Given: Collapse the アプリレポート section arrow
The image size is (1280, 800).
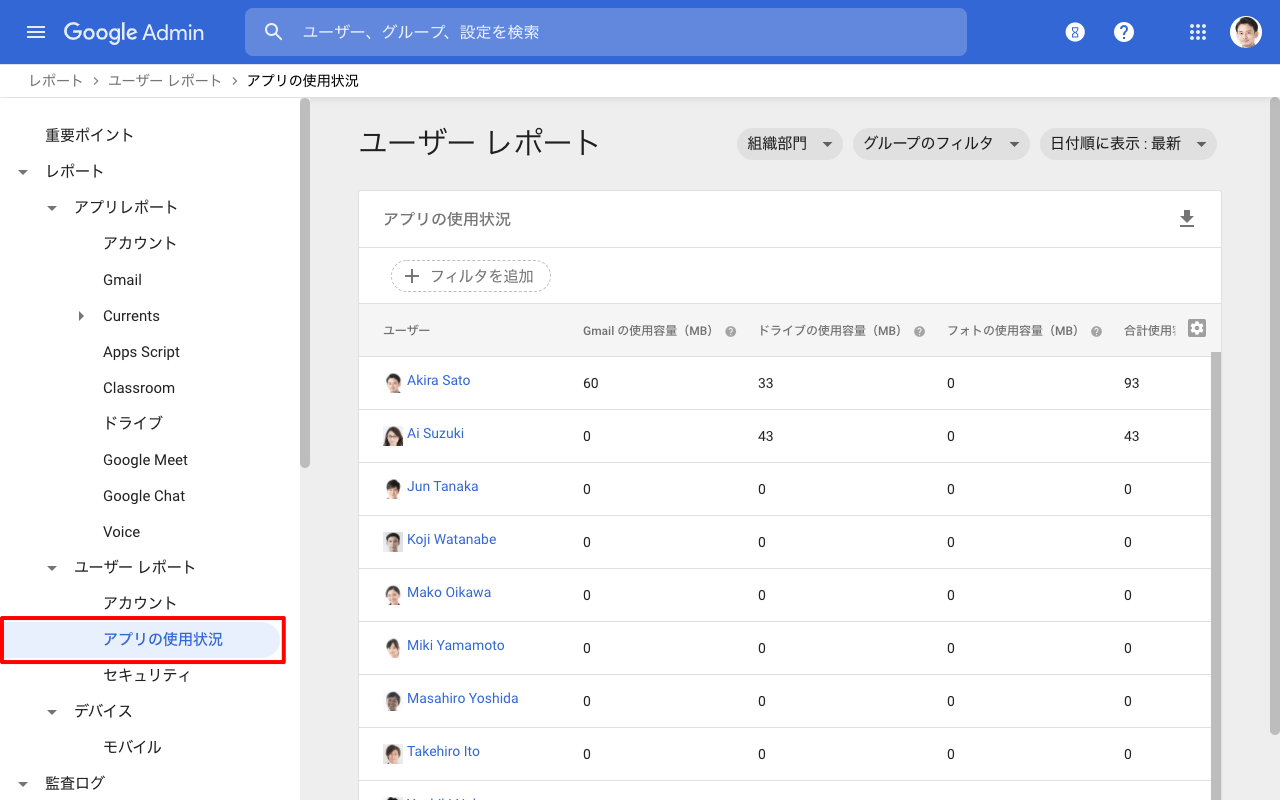Looking at the screenshot, I should pos(52,208).
